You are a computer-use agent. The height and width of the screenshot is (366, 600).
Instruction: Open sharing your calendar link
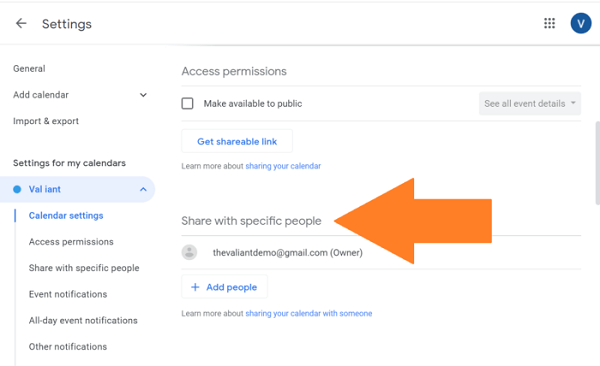pyautogui.click(x=283, y=166)
